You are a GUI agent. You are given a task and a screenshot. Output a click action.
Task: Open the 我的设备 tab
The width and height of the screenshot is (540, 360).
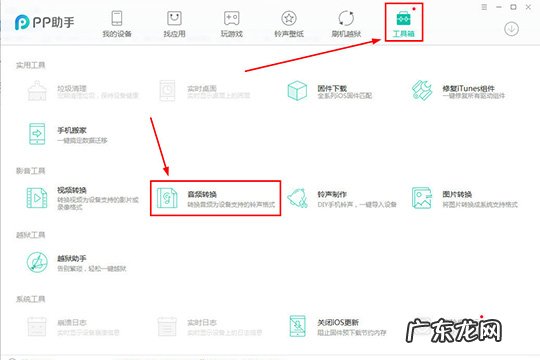[x=117, y=23]
